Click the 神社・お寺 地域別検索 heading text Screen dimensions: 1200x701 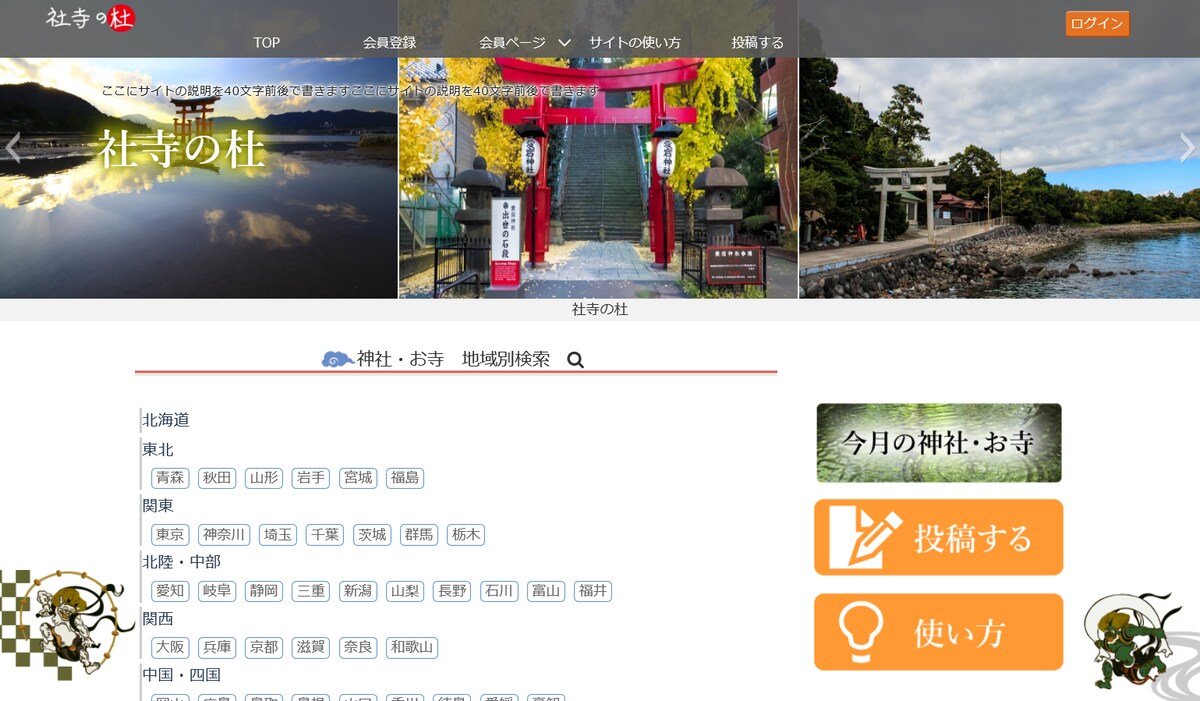pyautogui.click(x=454, y=359)
